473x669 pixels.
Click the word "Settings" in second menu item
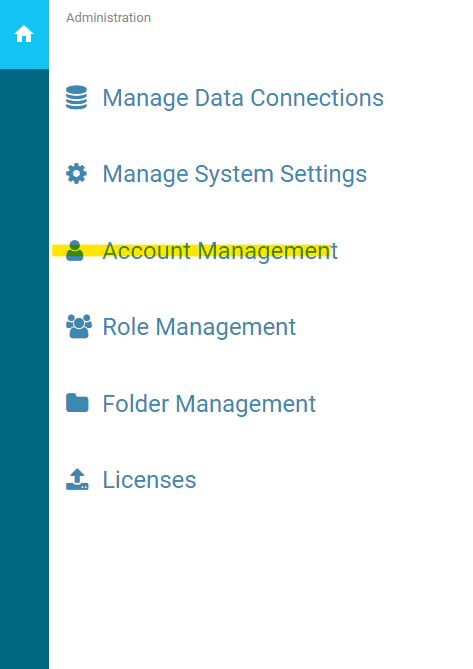(x=323, y=174)
